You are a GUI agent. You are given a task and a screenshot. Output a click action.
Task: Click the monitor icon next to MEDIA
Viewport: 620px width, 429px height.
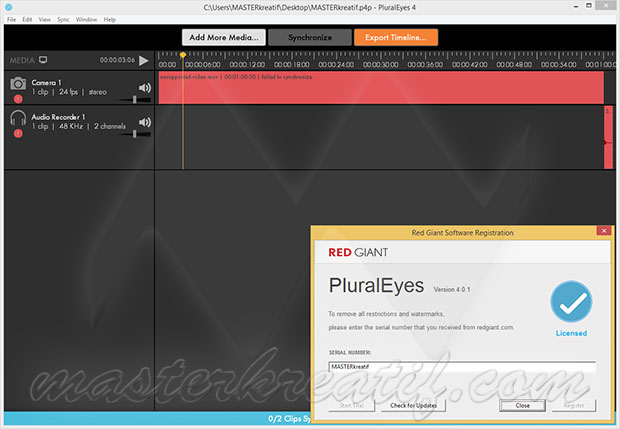pyautogui.click(x=43, y=60)
